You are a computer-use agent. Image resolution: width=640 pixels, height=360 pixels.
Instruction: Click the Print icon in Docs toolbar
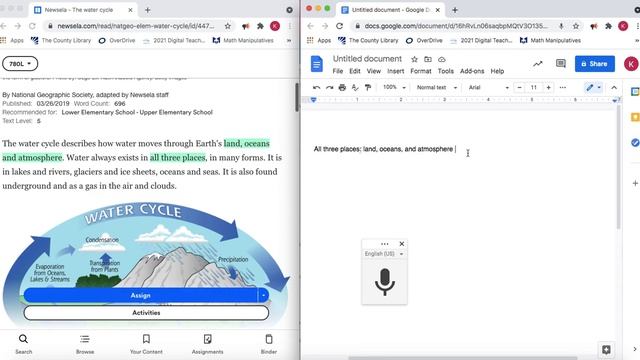[x=342, y=87]
